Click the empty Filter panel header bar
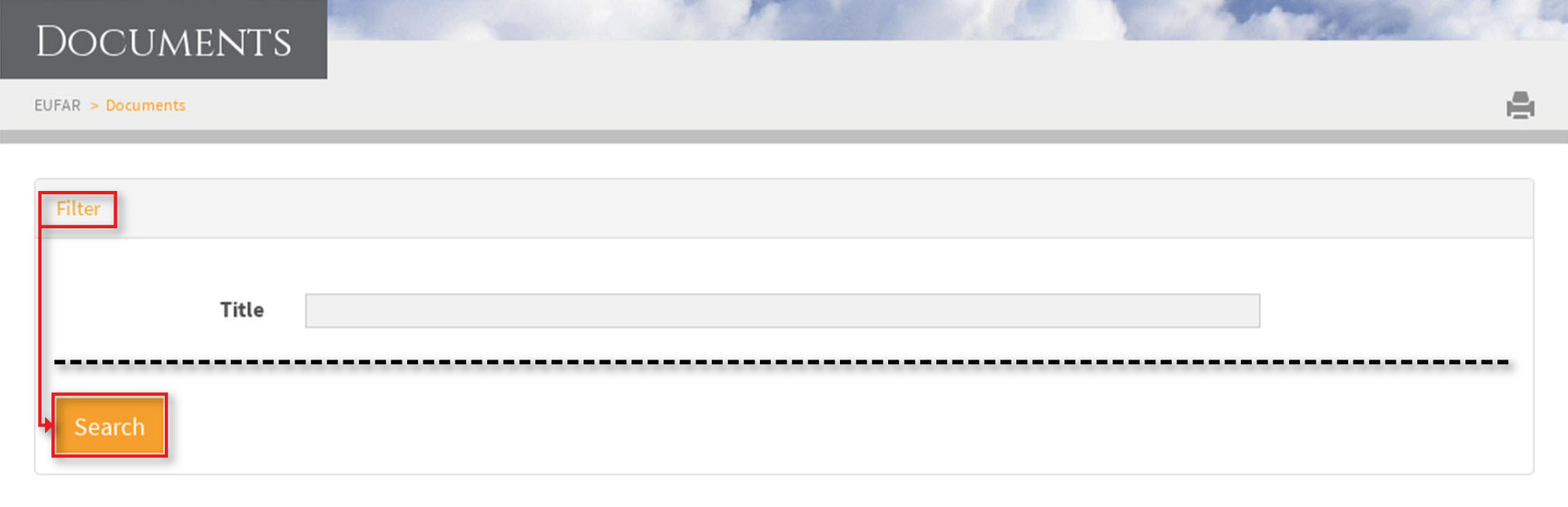 pyautogui.click(x=824, y=209)
